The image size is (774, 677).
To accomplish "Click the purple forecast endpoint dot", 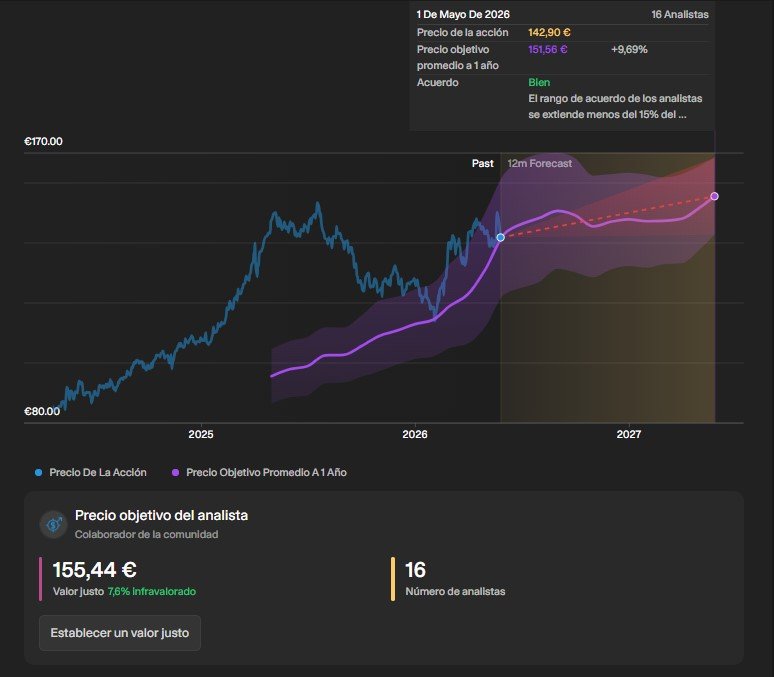I will [714, 197].
